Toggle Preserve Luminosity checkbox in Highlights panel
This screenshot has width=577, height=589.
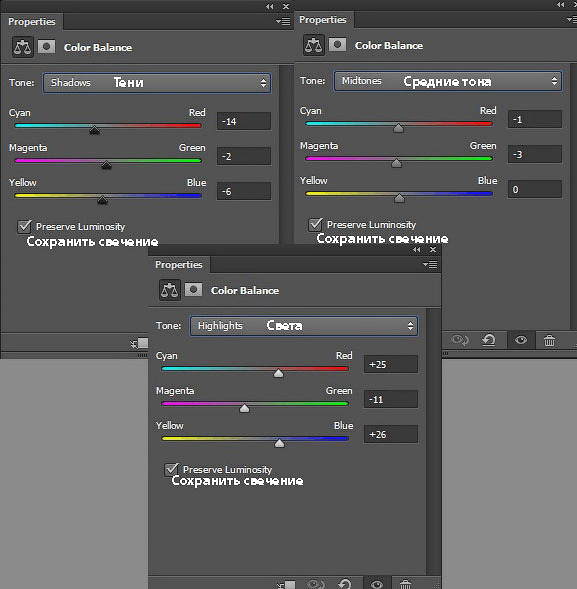pos(171,469)
